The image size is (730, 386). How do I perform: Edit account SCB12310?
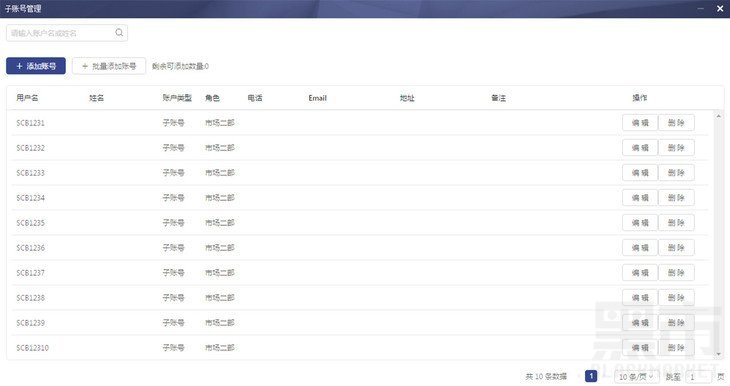(640, 348)
